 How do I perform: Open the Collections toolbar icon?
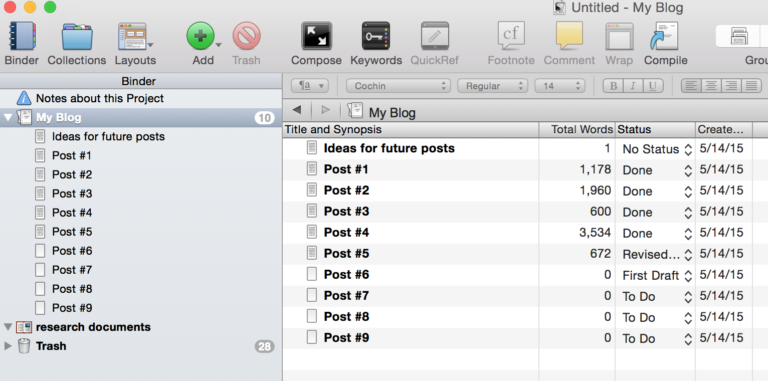click(77, 36)
